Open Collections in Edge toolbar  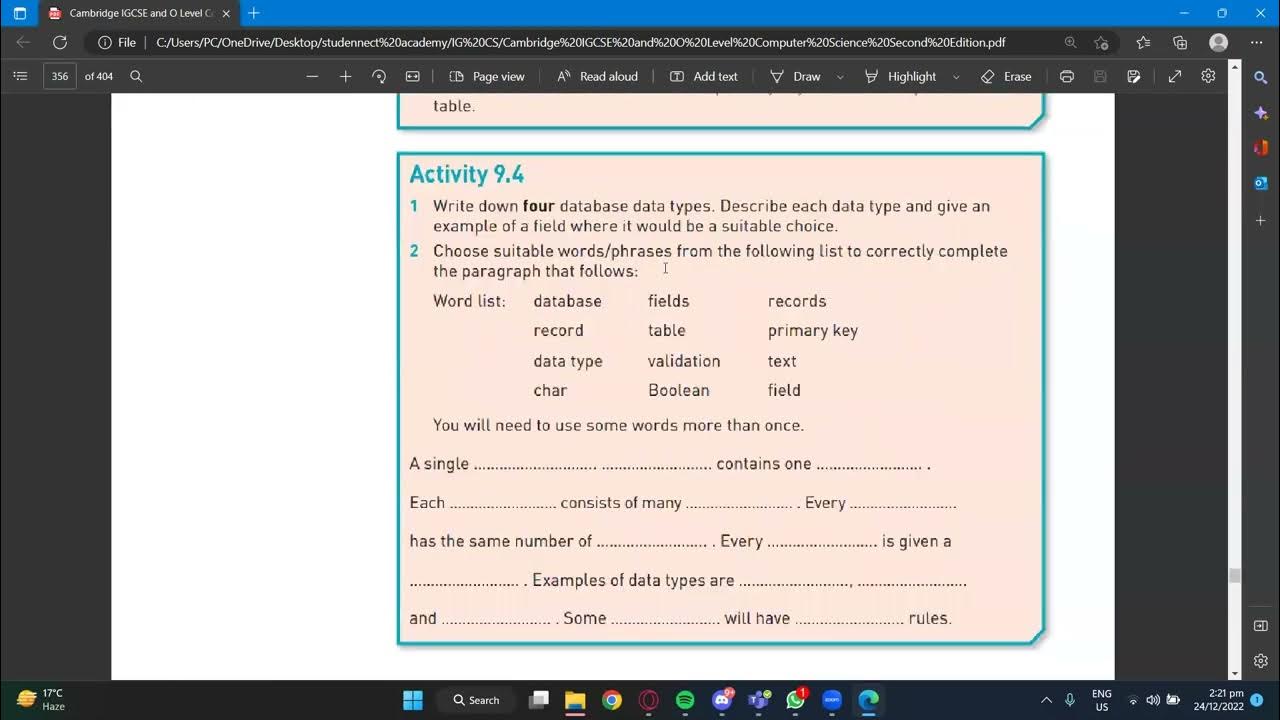point(1180,42)
